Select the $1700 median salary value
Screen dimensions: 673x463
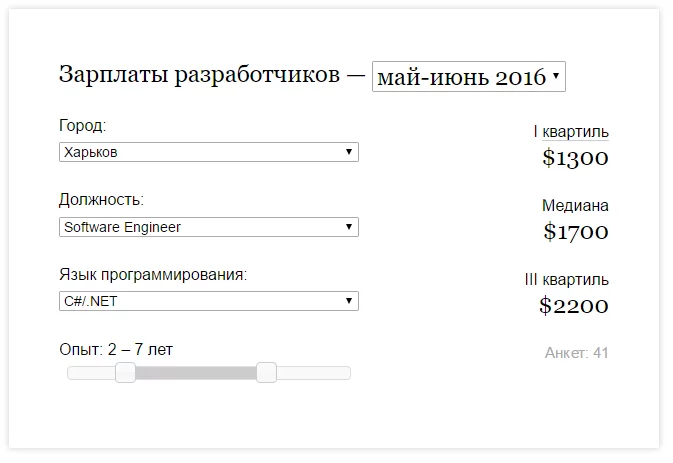575,232
